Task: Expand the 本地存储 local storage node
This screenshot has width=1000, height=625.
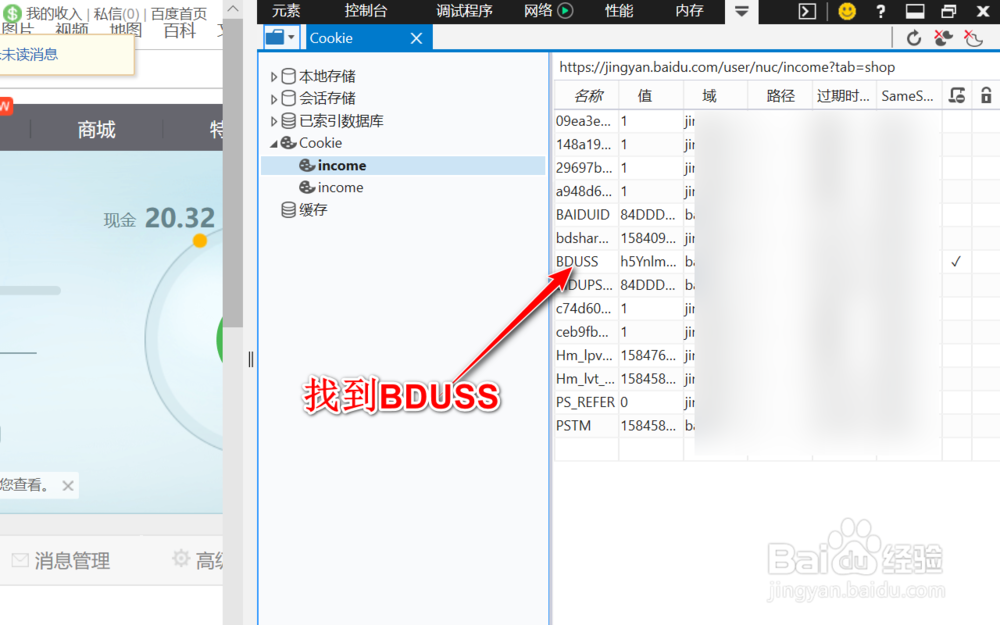Action: [274, 77]
